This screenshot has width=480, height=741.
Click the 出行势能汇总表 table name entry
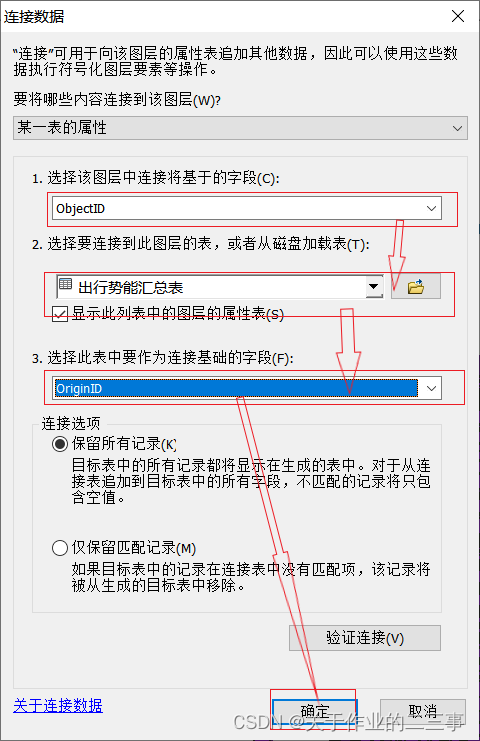130,287
